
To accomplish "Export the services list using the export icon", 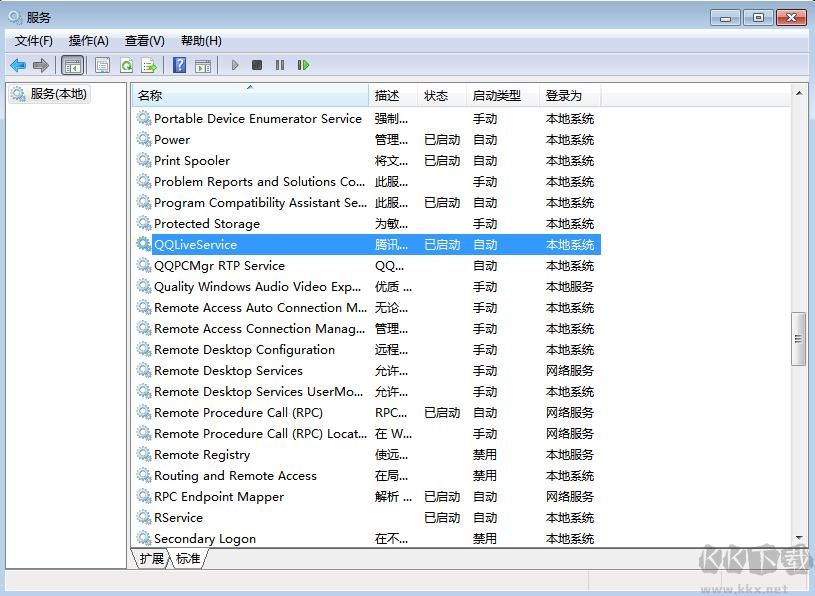I will (149, 64).
